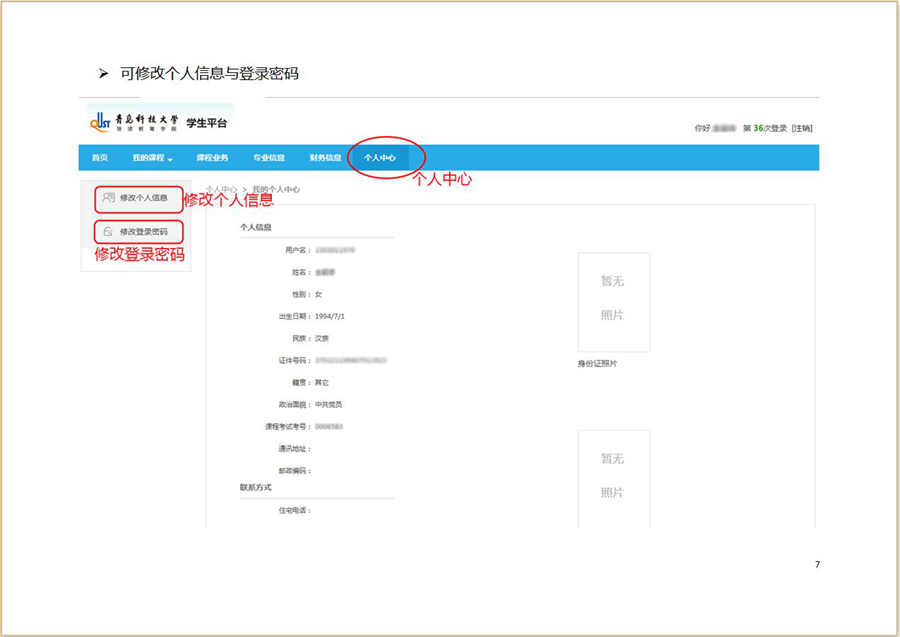Viewport: 900px width, 637px height.
Task: Click the 身份证照片 placeholder thumbnail
Action: pyautogui.click(x=613, y=302)
